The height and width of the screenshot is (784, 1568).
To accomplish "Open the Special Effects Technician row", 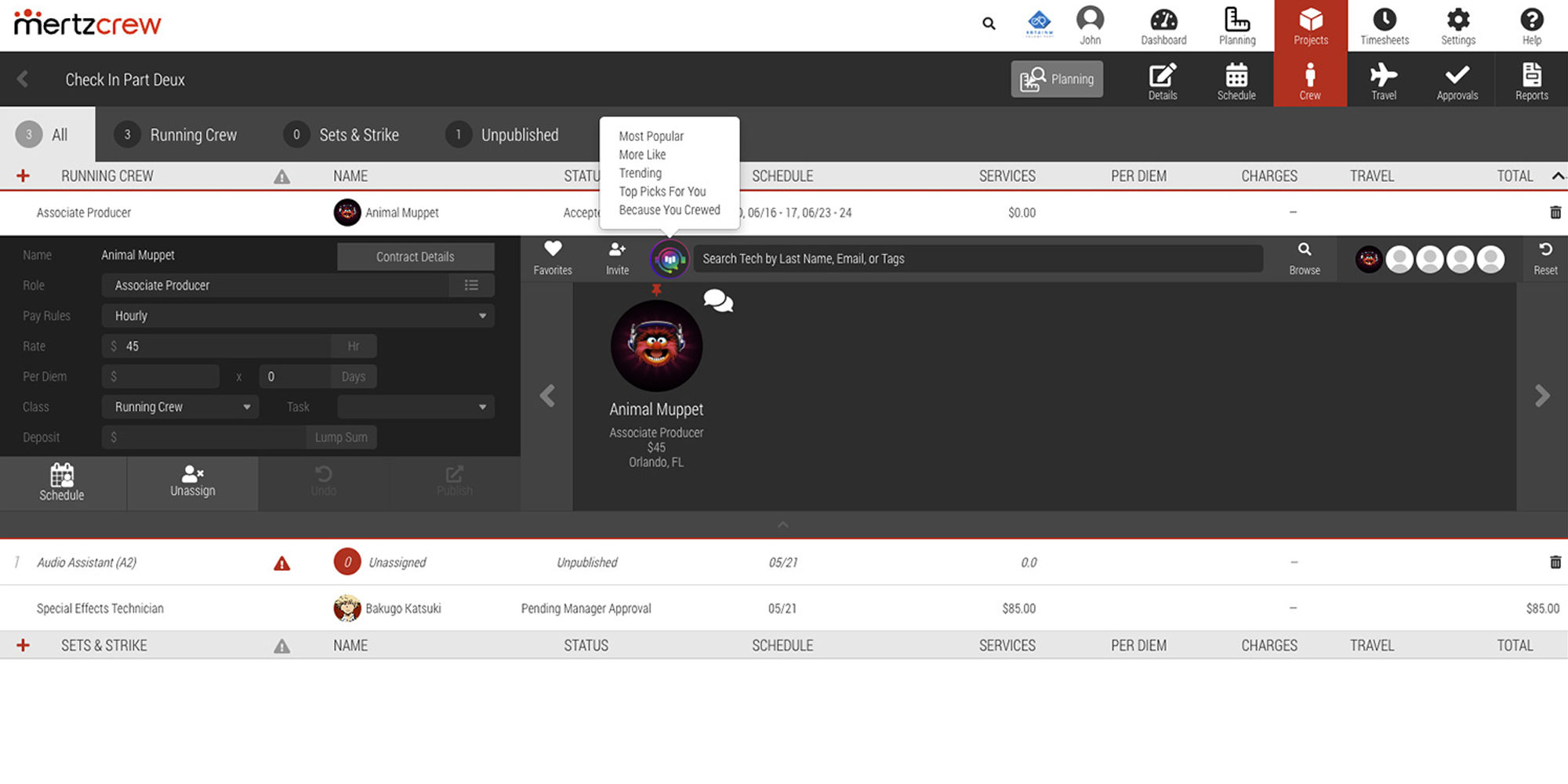I will [x=784, y=608].
